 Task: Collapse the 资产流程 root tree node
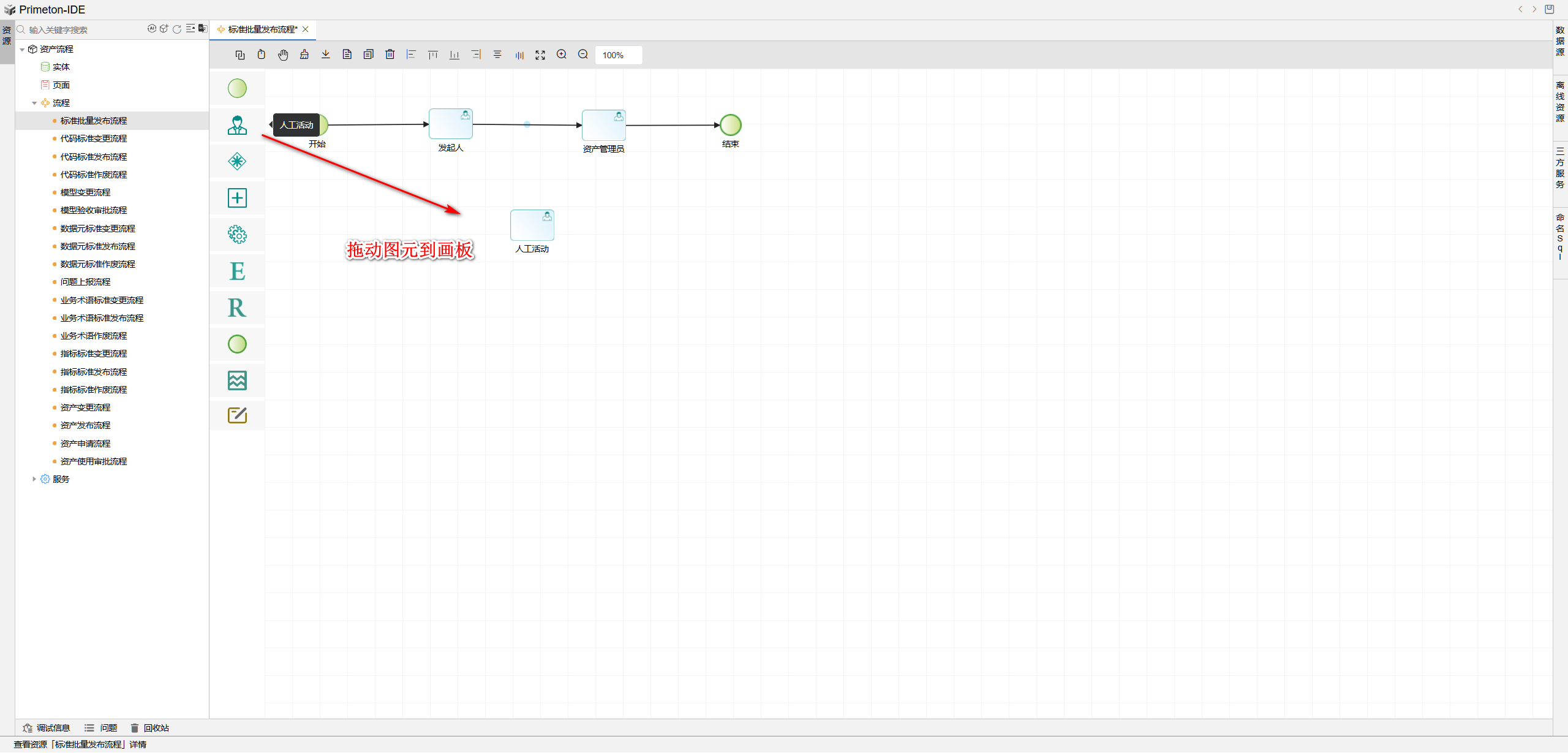point(23,50)
